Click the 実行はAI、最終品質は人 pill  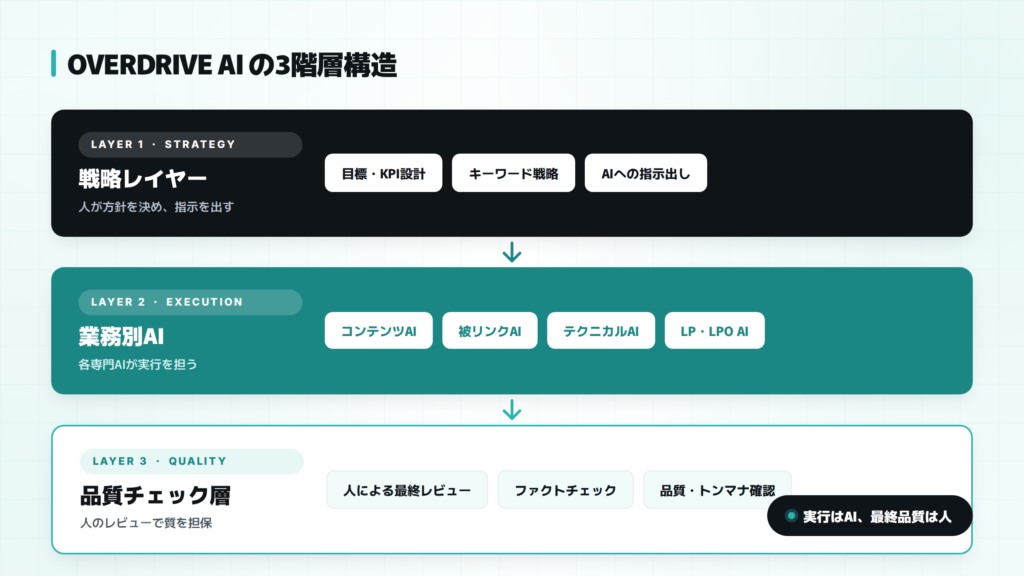pos(869,516)
